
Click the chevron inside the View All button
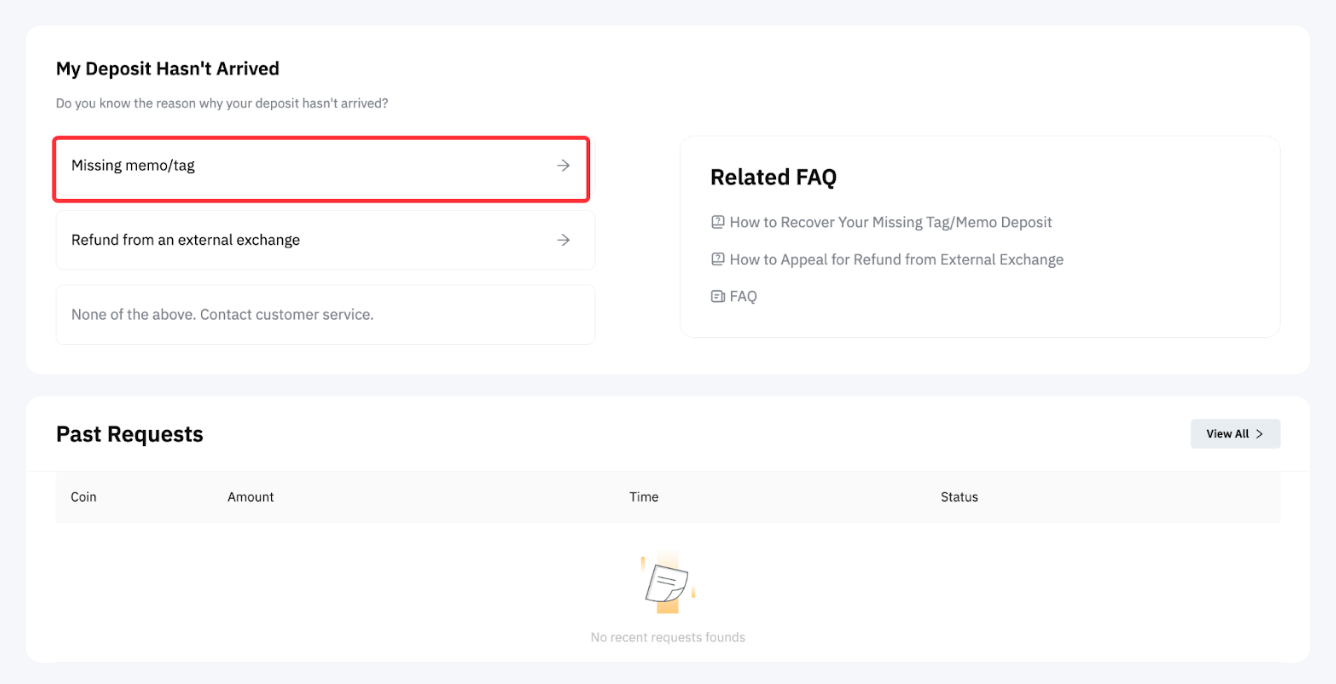point(1260,434)
